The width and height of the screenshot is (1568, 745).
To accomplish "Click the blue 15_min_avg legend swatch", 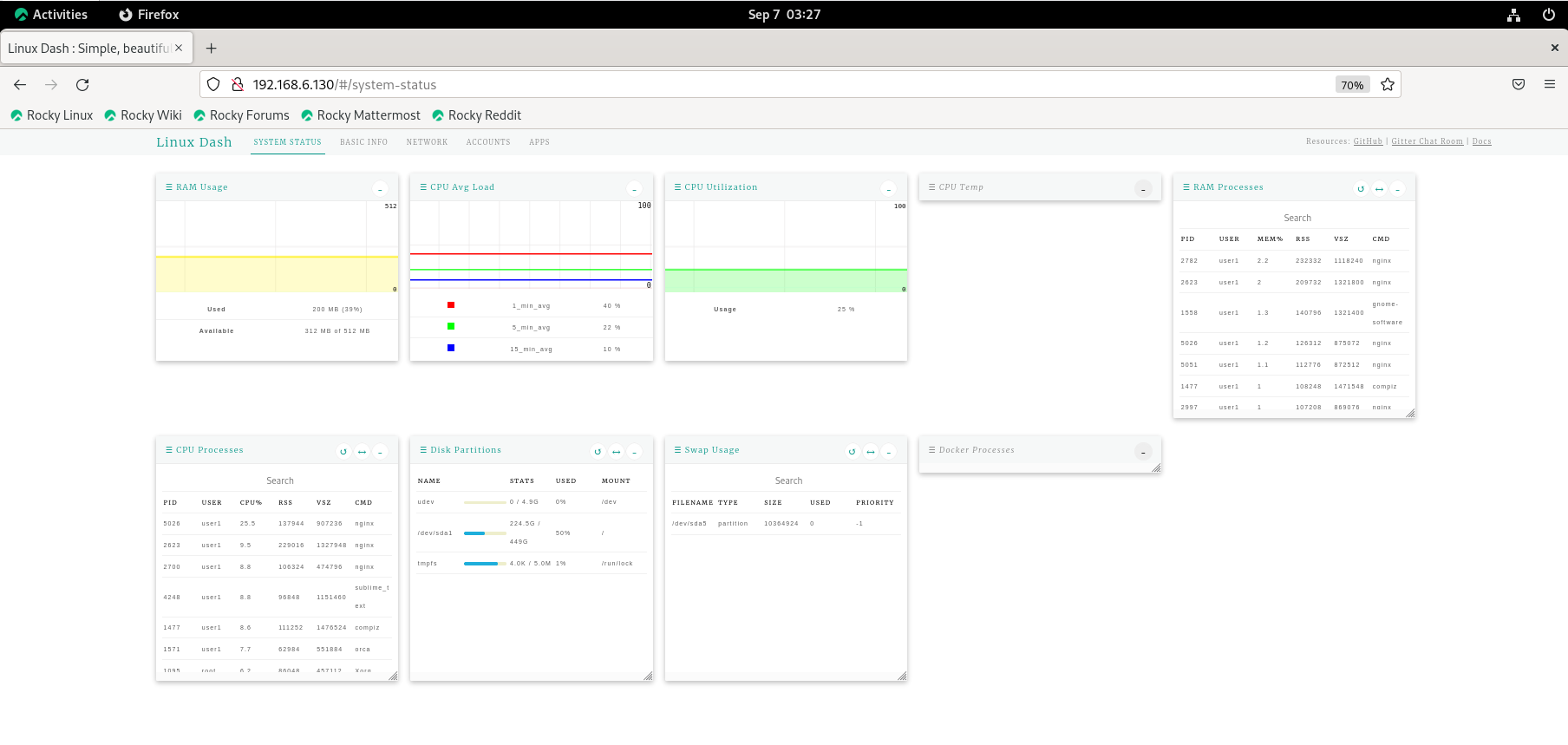I will point(451,348).
